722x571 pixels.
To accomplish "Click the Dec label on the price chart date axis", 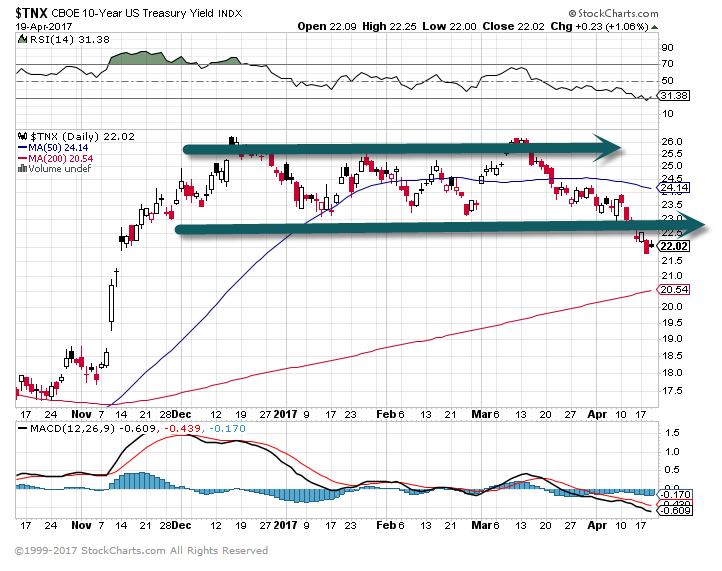I will click(181, 414).
